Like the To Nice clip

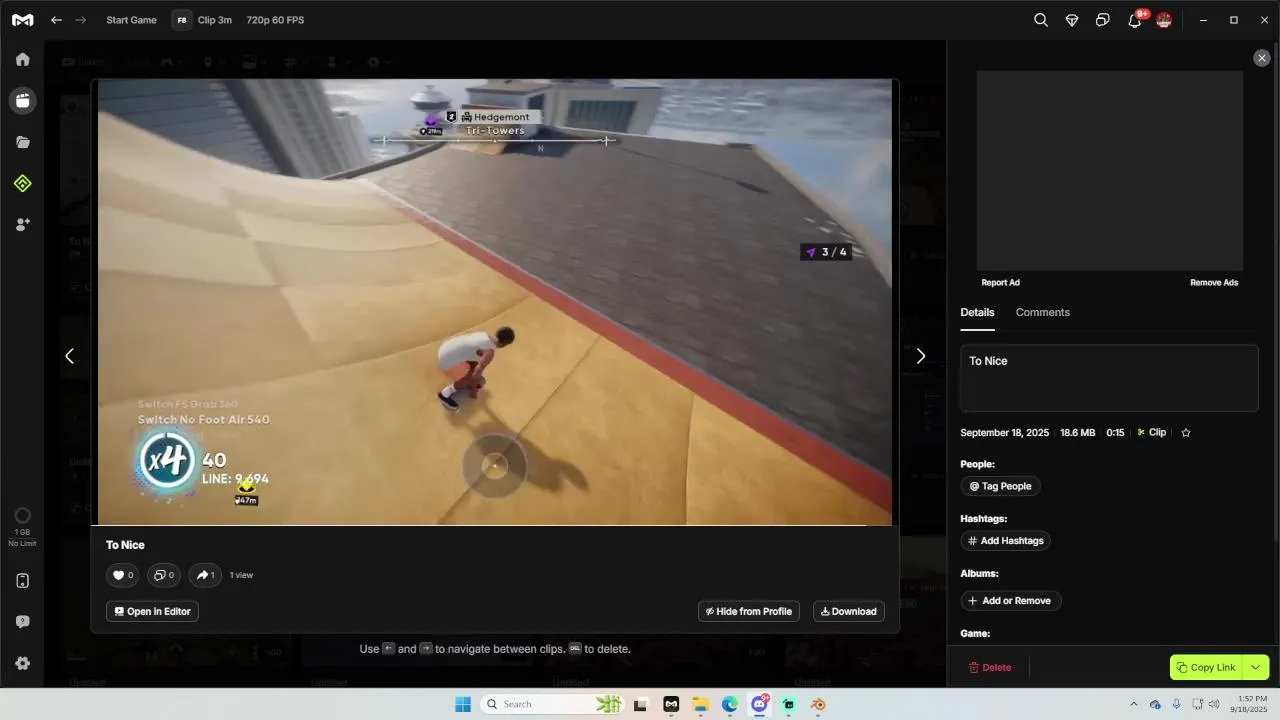coord(122,575)
